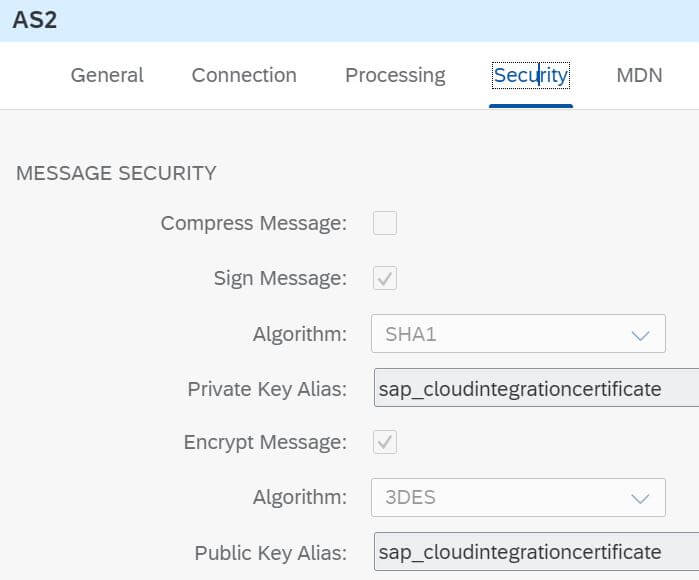Click the Encrypt Message label

[x=265, y=442]
